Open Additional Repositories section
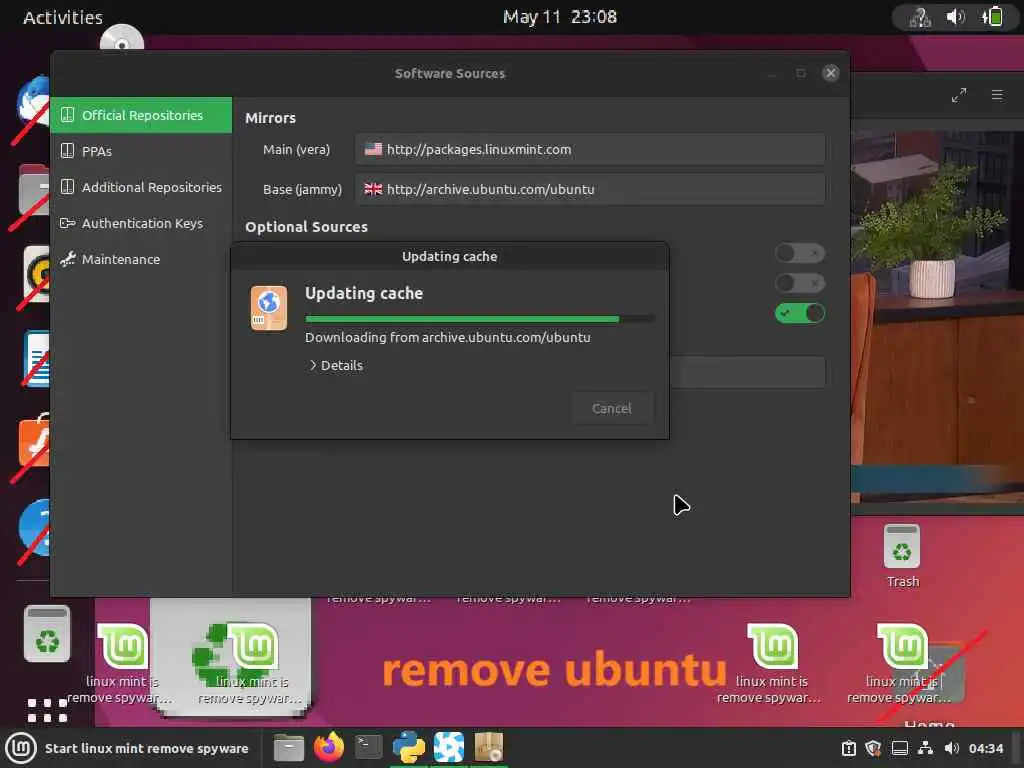 pos(141,187)
